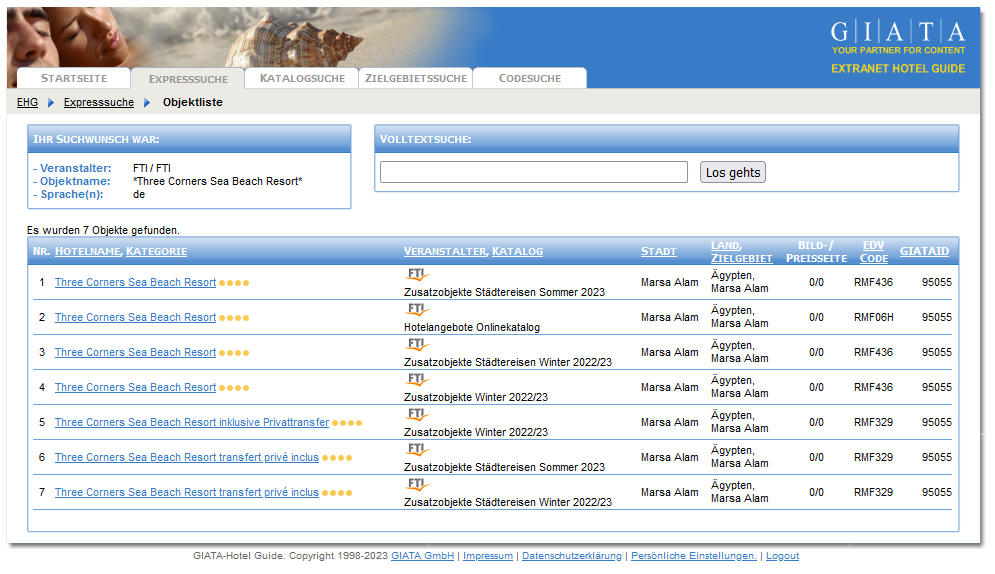Image resolution: width=995 pixels, height=574 pixels.
Task: Click the EHG breadcrumb link
Action: (x=27, y=102)
